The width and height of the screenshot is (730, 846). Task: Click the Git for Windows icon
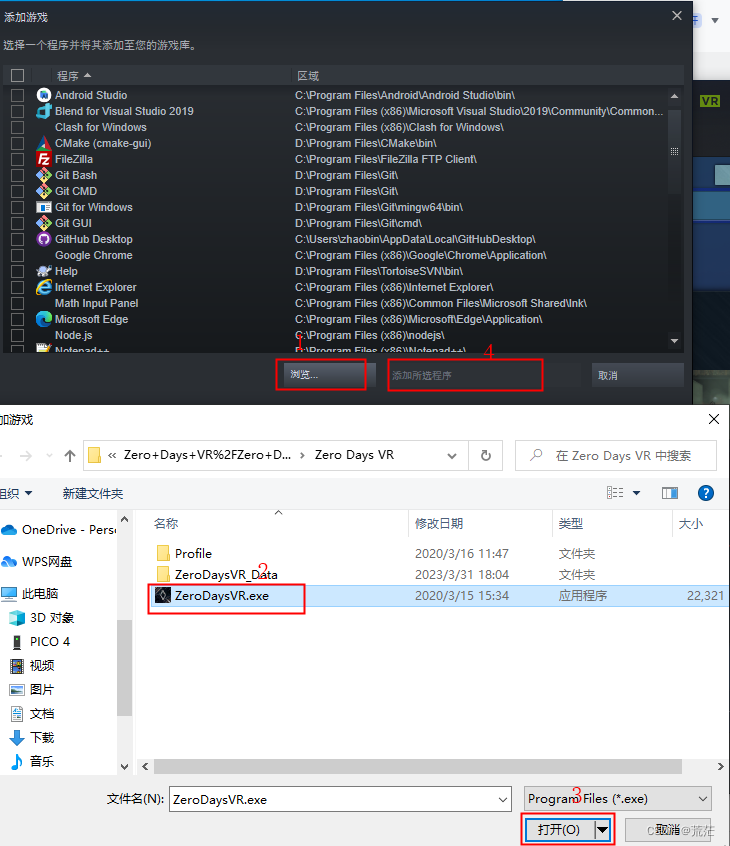(44, 207)
